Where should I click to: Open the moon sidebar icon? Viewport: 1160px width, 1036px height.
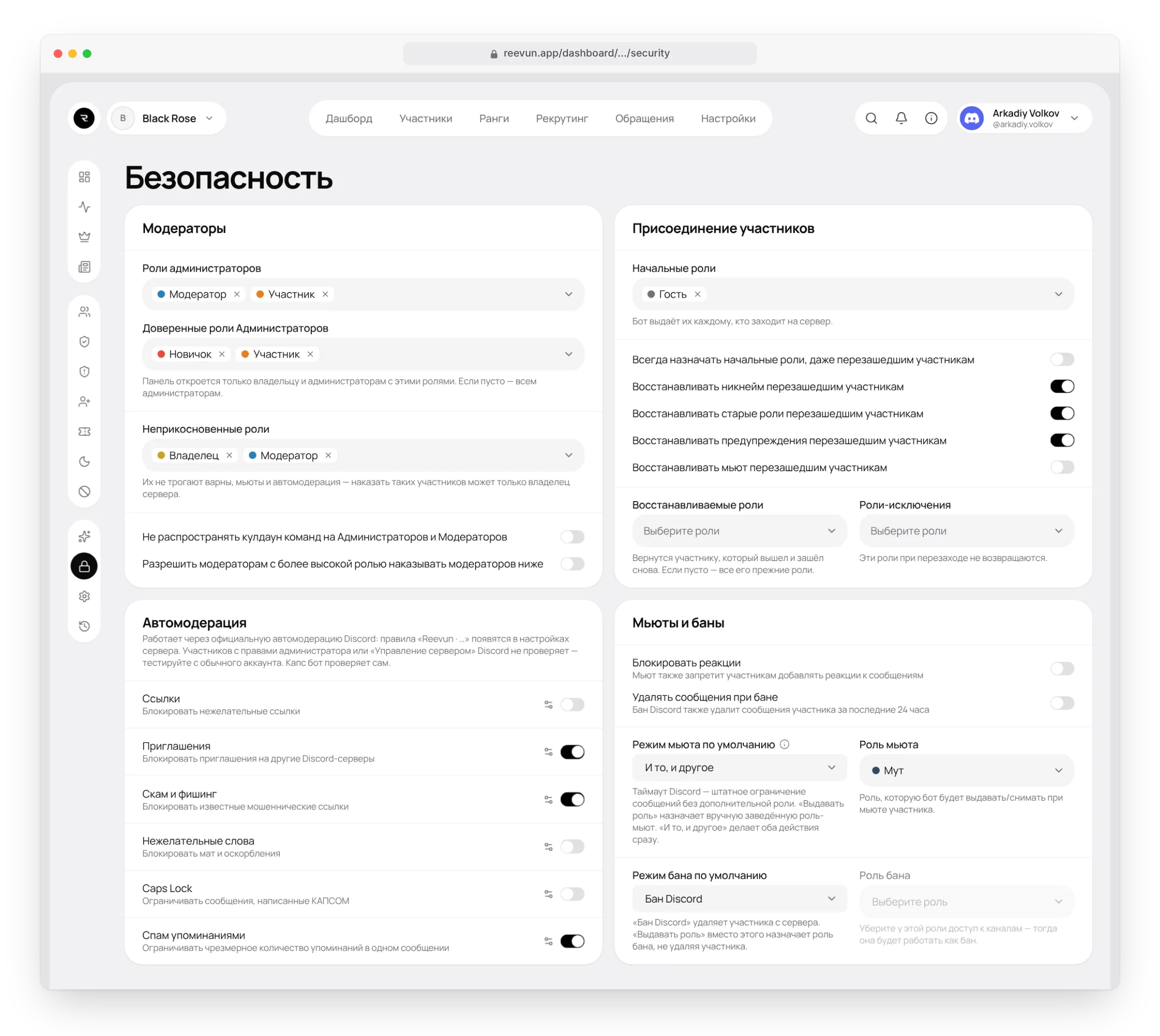click(x=84, y=461)
